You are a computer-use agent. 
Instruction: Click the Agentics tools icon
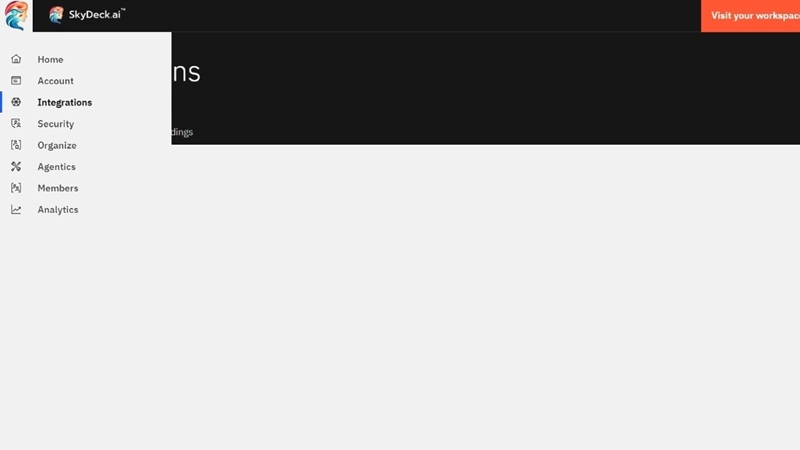16,167
